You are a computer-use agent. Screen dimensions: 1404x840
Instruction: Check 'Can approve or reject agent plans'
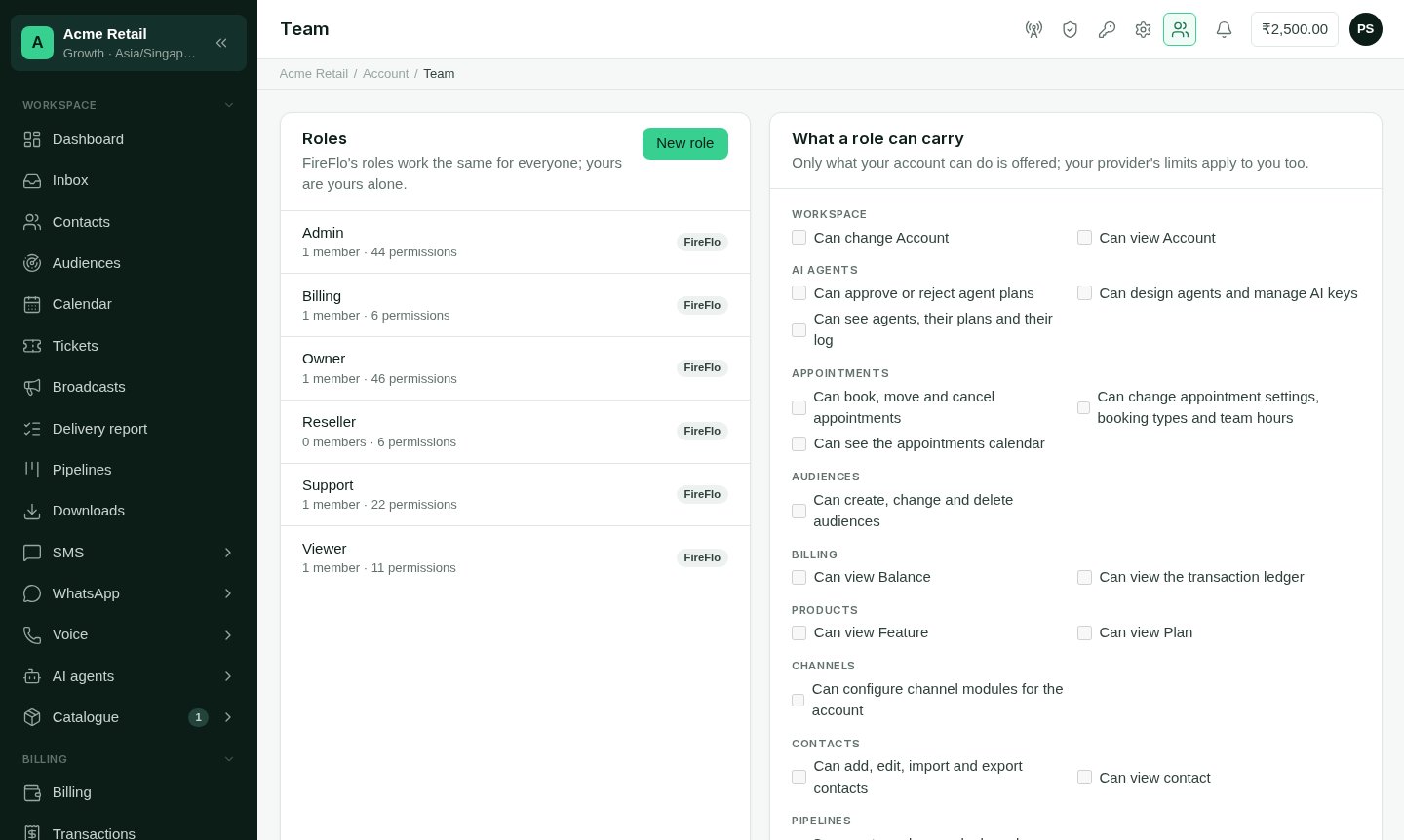point(799,293)
